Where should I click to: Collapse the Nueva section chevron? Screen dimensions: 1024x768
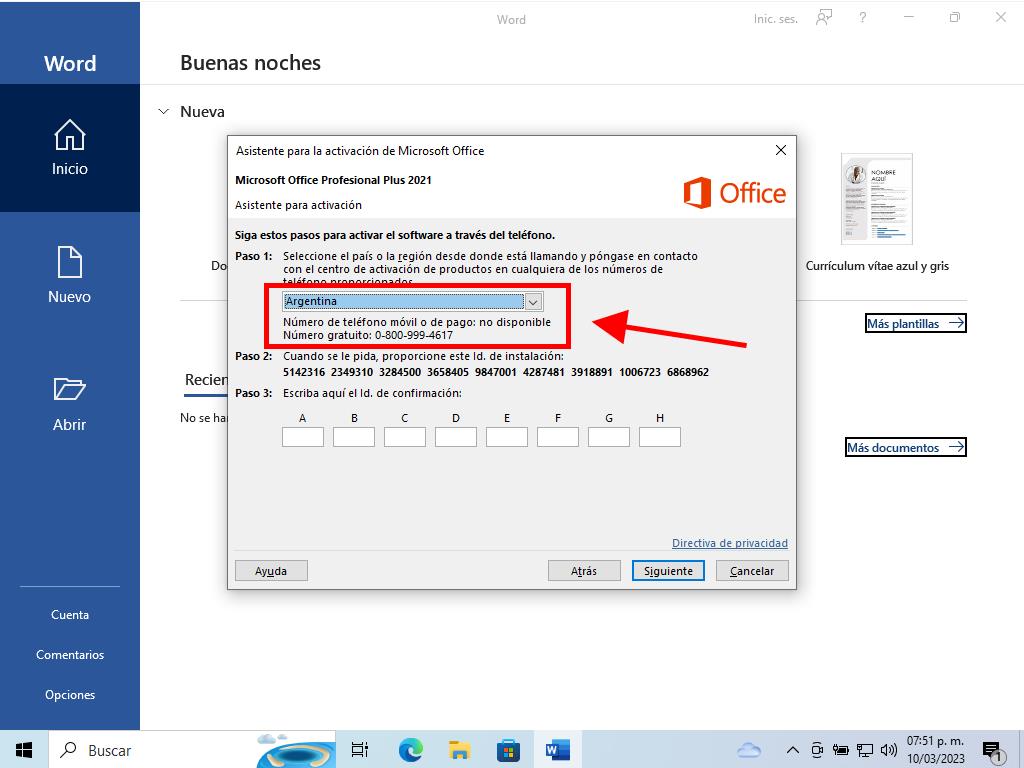point(164,112)
